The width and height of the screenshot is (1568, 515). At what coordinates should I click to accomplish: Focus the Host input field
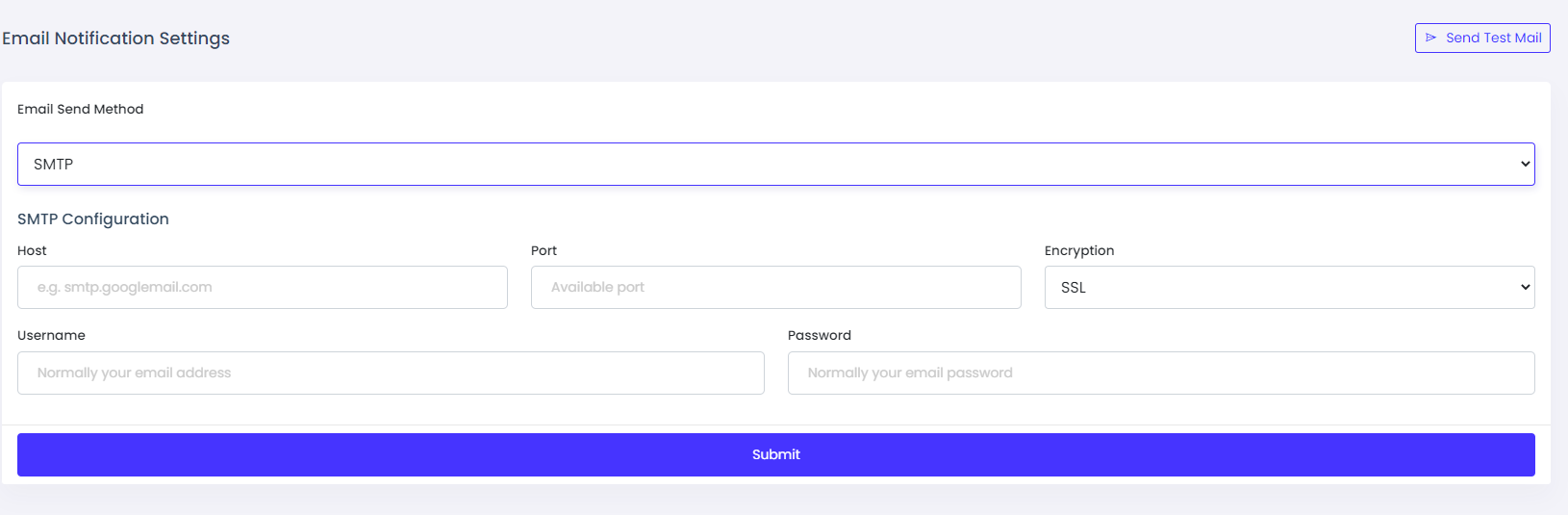[x=262, y=288]
